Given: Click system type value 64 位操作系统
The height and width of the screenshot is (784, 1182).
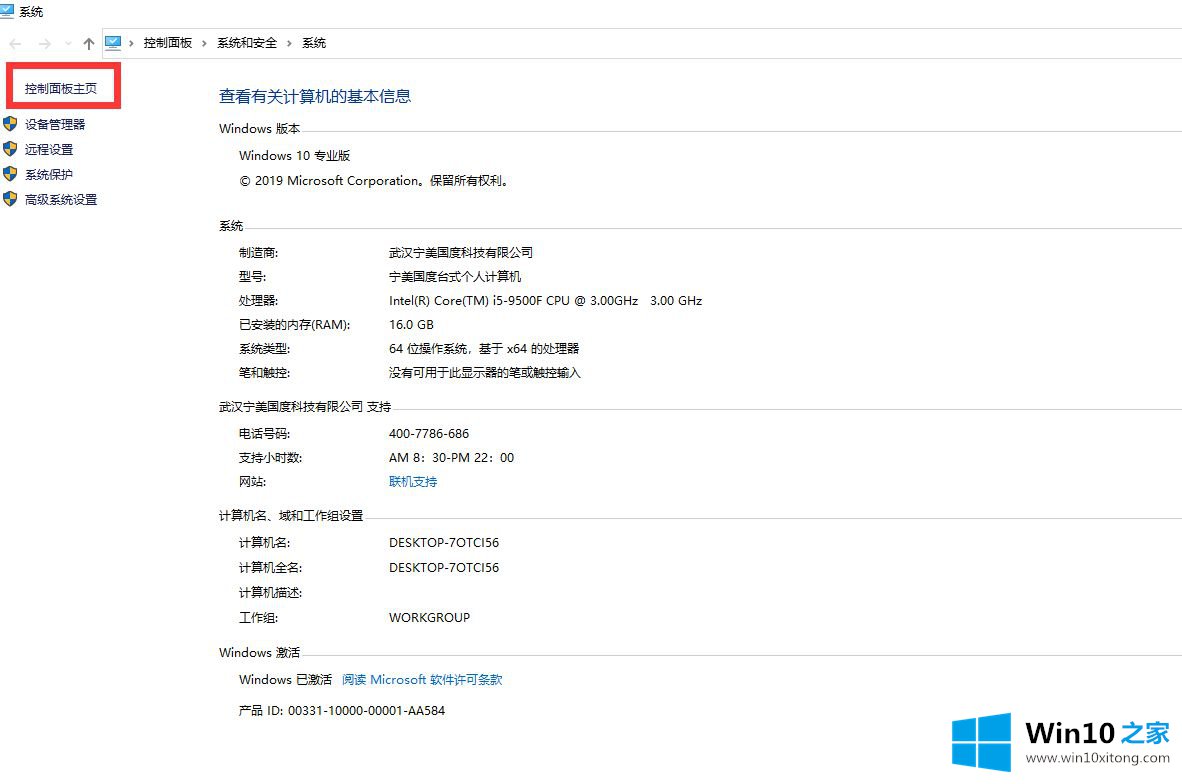Looking at the screenshot, I should (484, 349).
